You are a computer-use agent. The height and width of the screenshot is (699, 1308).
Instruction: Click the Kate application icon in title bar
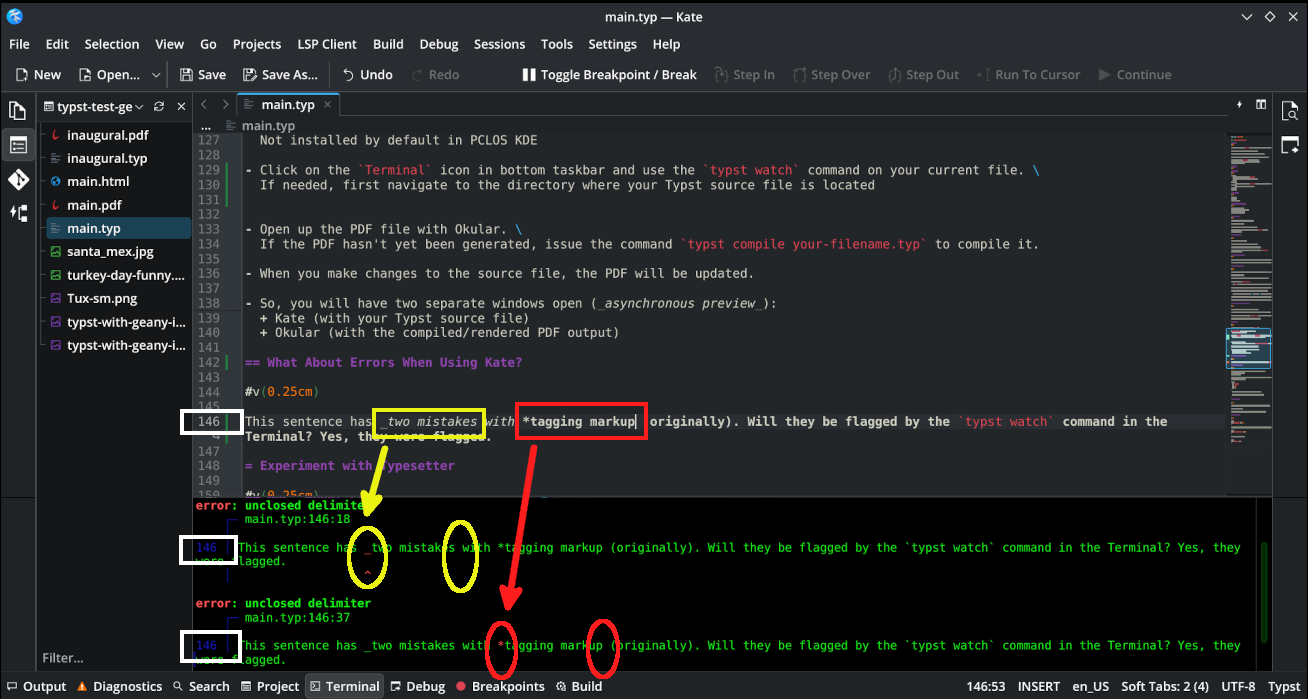point(15,16)
